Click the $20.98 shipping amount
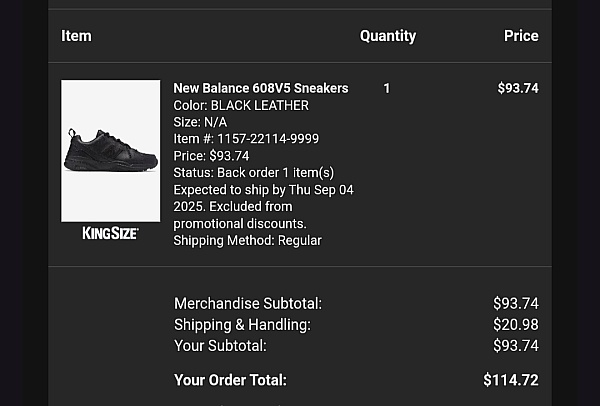The width and height of the screenshot is (600, 406). tap(516, 324)
